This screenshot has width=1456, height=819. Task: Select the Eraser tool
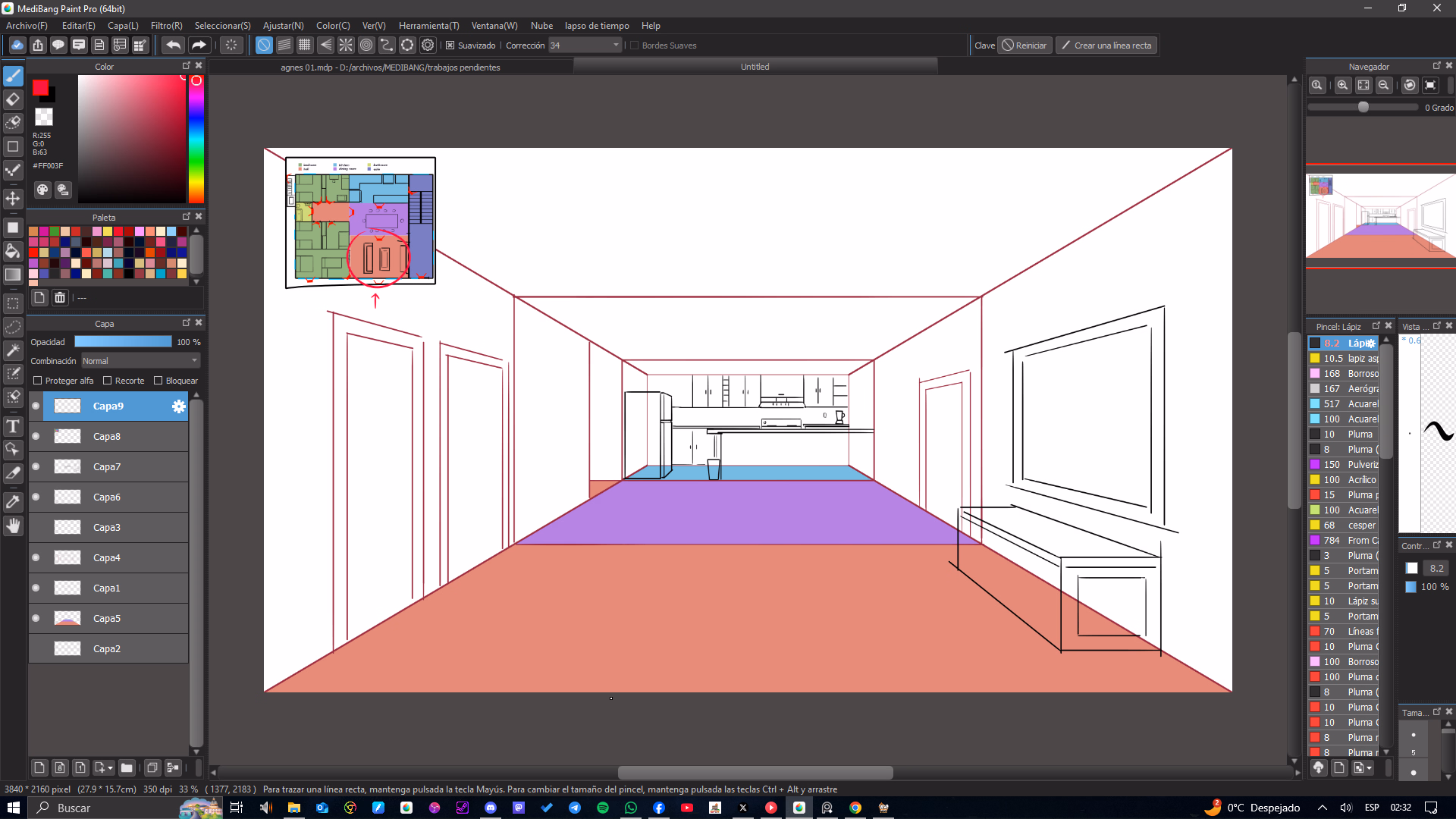tap(13, 99)
